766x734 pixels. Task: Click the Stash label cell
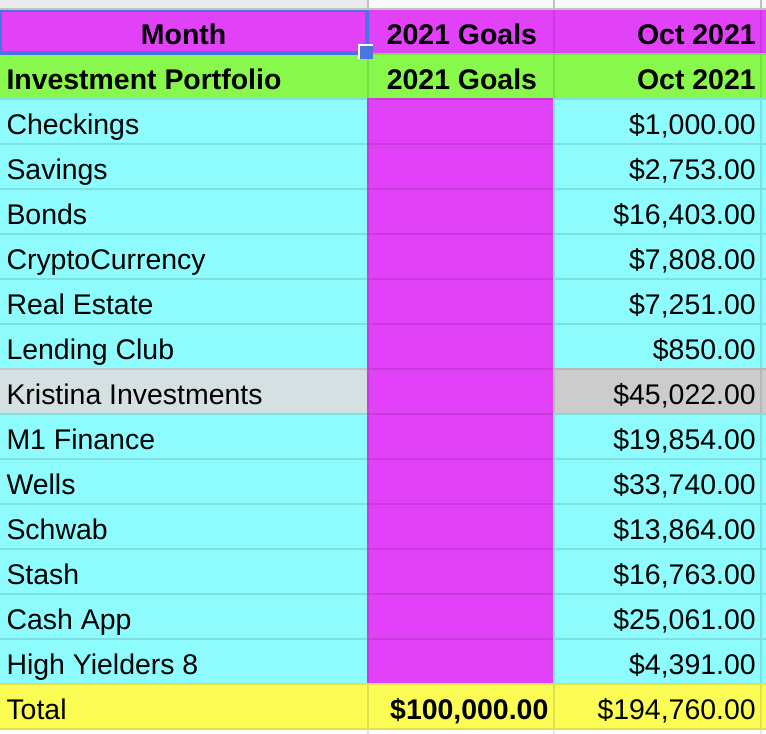point(183,574)
